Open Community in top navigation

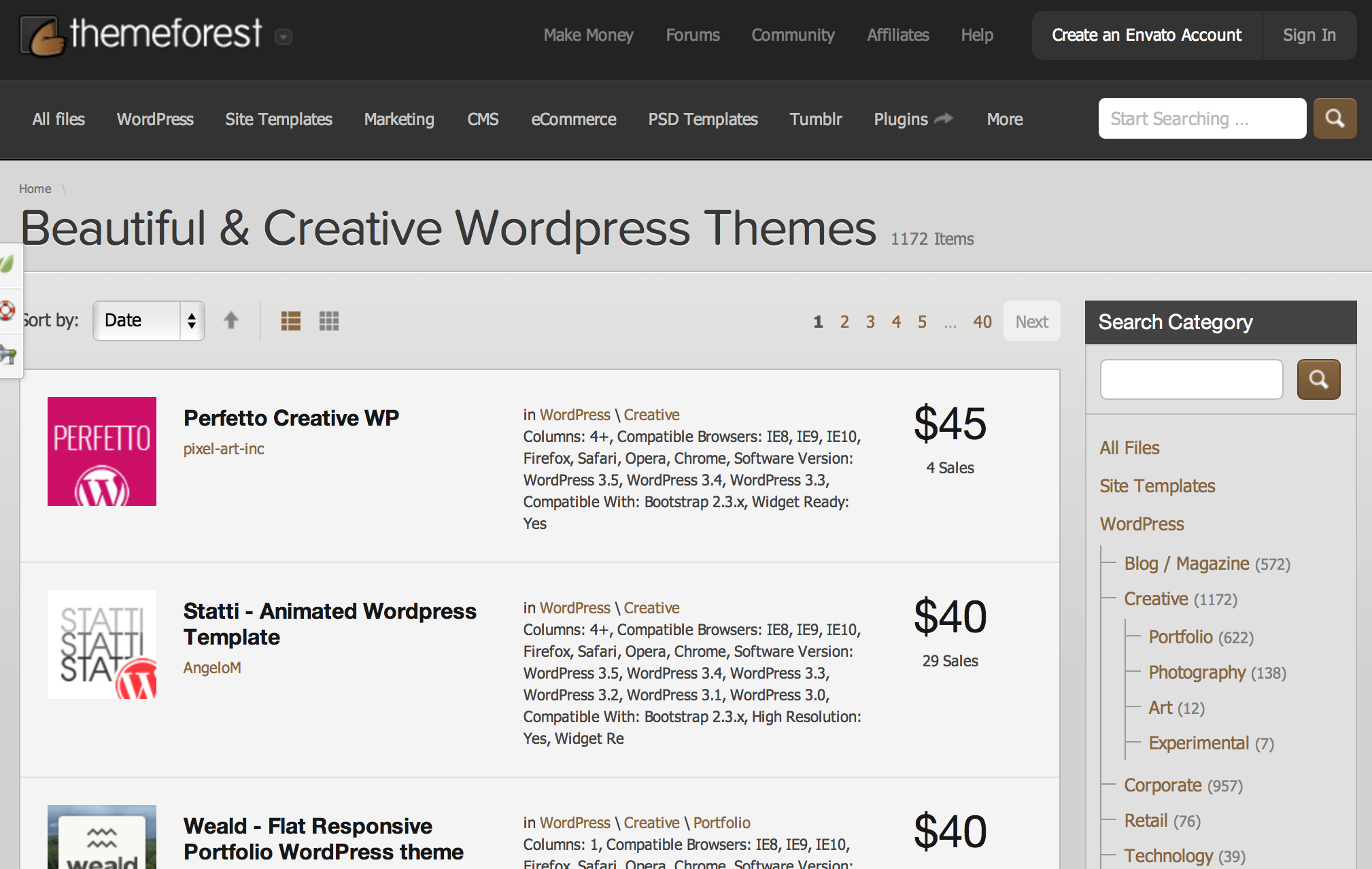click(793, 35)
